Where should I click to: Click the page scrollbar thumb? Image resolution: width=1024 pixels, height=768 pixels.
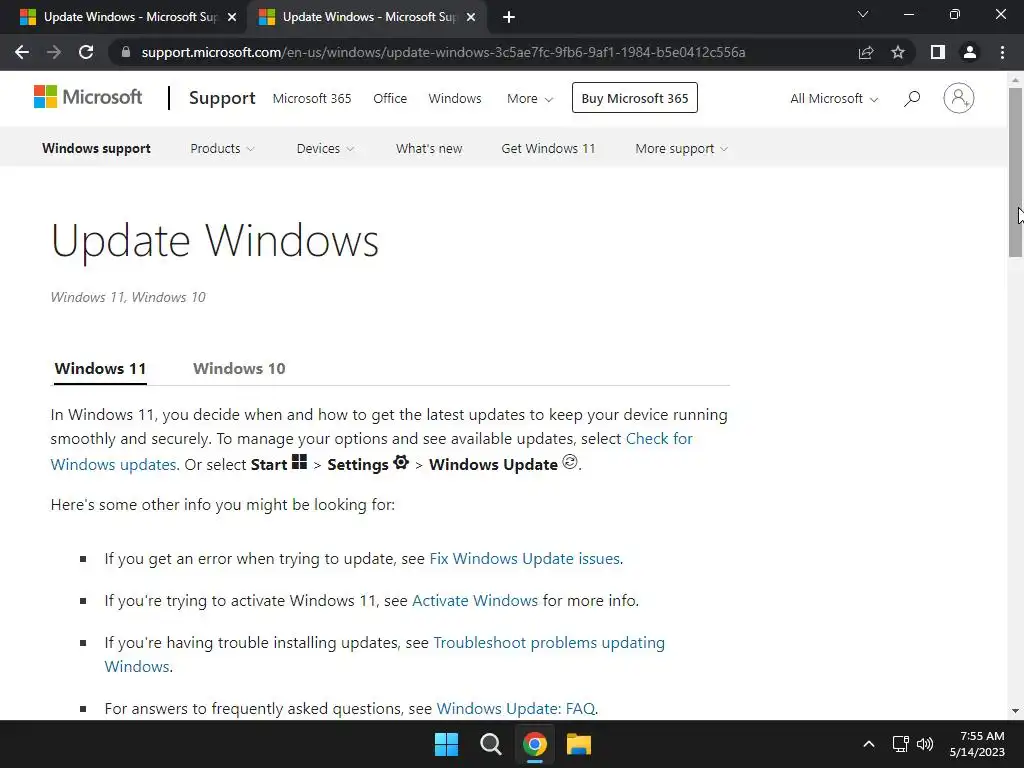coord(1015,172)
